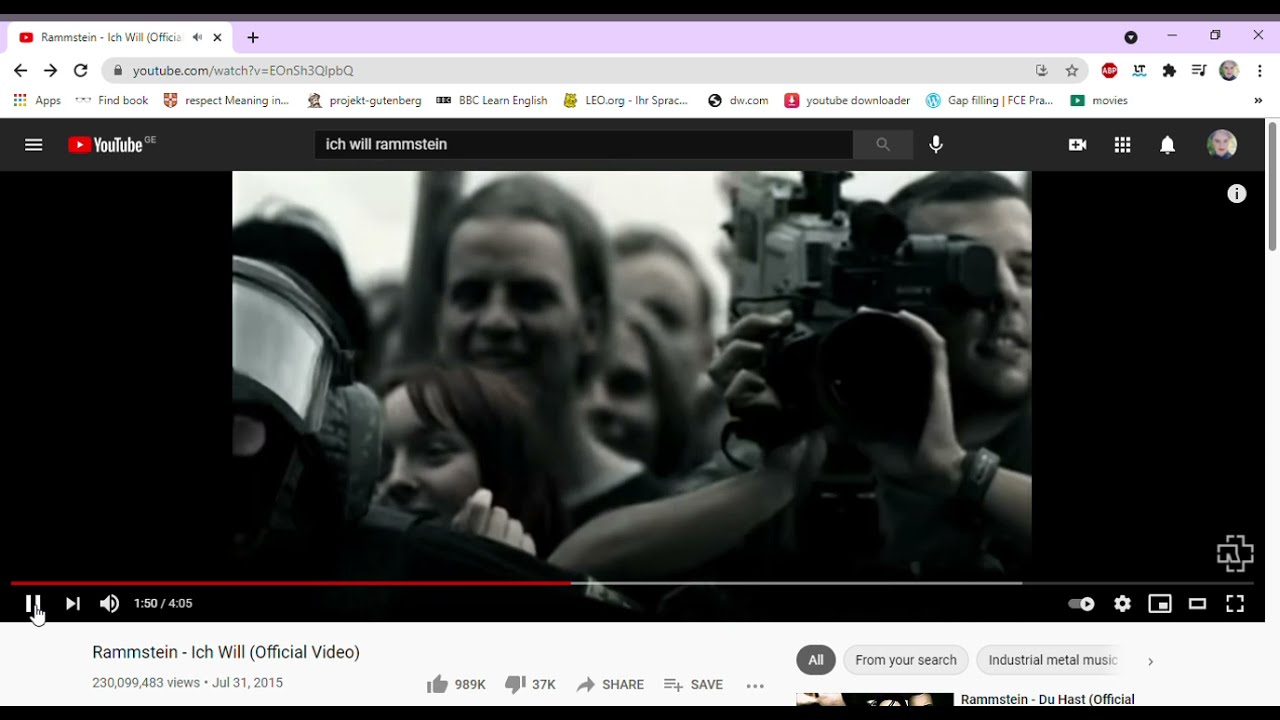Open Gap filling FCE bookmark

coord(989,100)
